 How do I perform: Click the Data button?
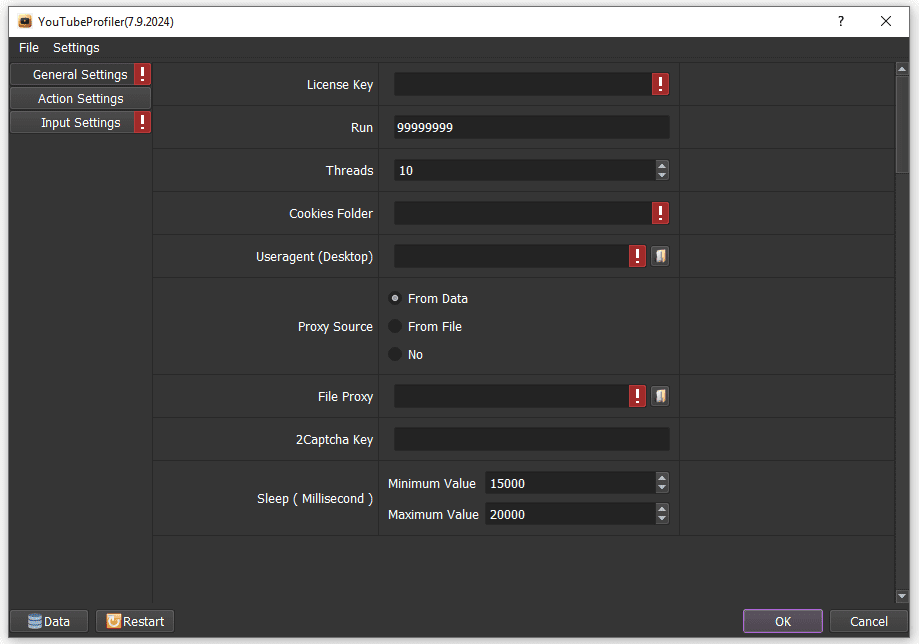click(x=49, y=621)
